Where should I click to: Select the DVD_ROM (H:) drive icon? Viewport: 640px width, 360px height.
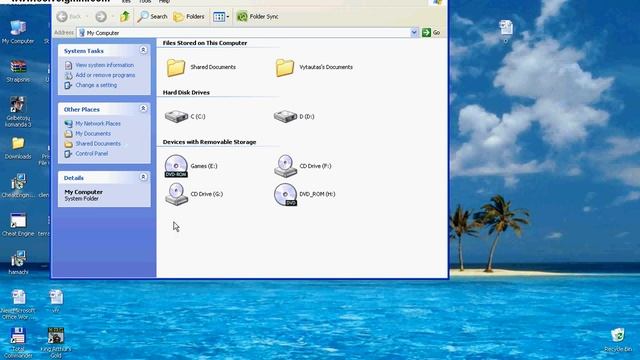(x=285, y=194)
